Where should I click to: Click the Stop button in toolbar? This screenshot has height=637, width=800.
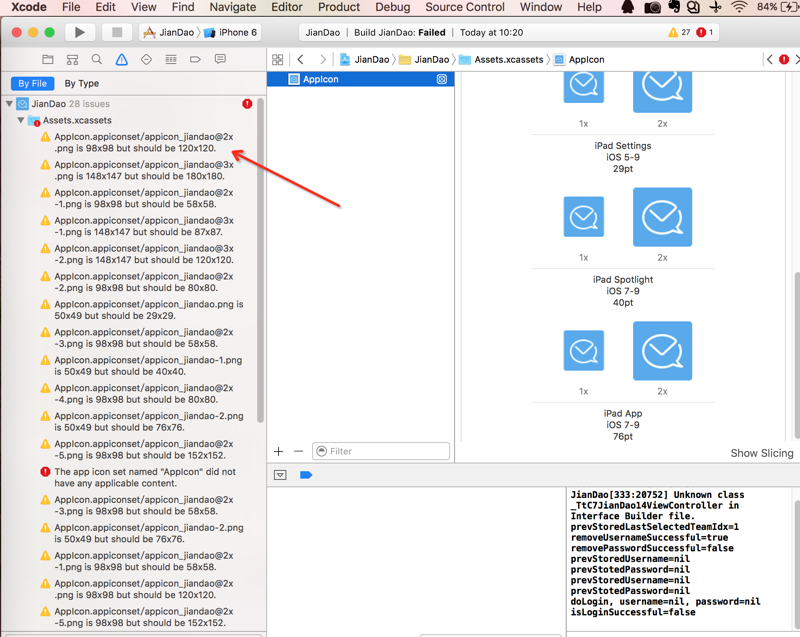click(x=117, y=32)
